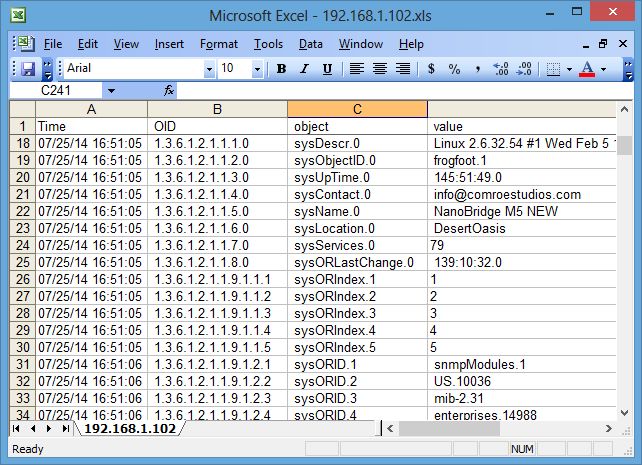Center align cell text
Screen dimensions: 642x465
(380, 69)
